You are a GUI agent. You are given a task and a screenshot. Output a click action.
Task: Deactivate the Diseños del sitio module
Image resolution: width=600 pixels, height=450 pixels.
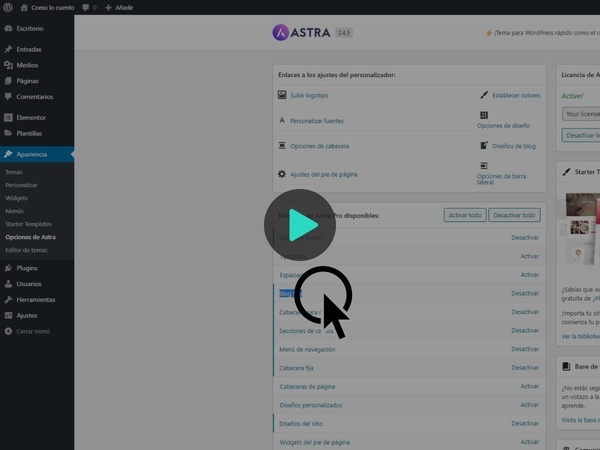tap(525, 424)
